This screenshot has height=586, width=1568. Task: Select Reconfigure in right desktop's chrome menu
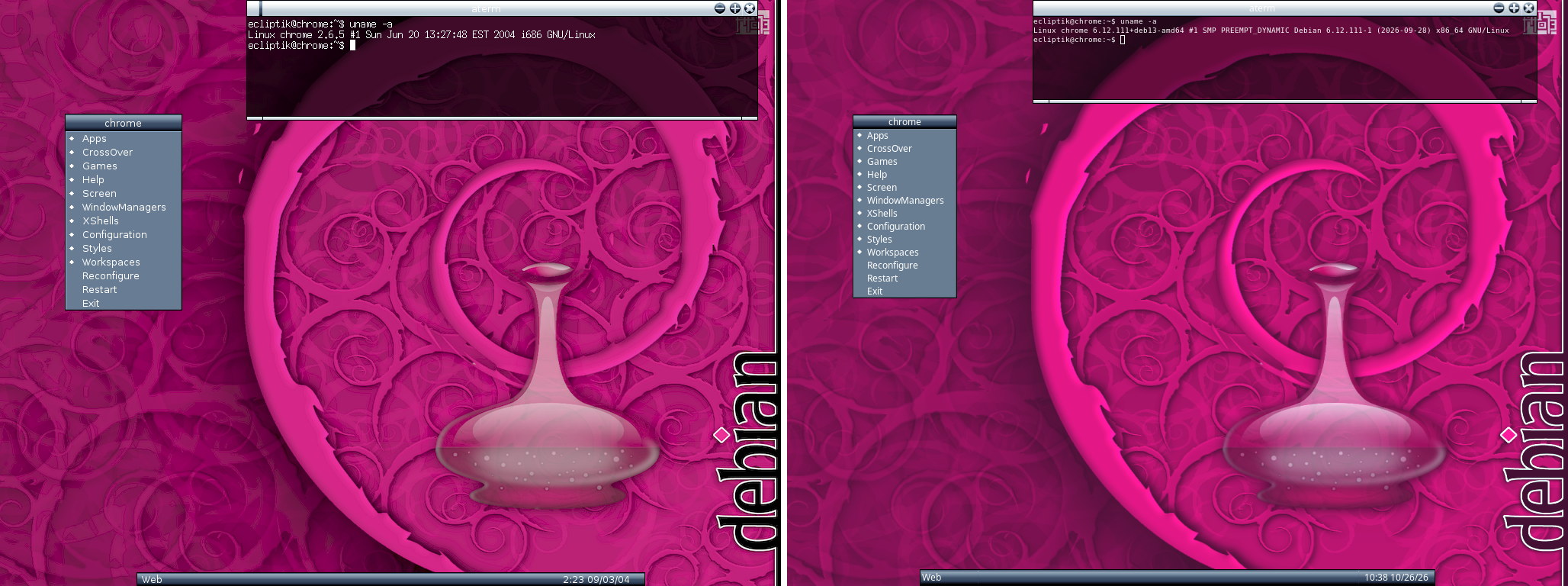(904, 265)
